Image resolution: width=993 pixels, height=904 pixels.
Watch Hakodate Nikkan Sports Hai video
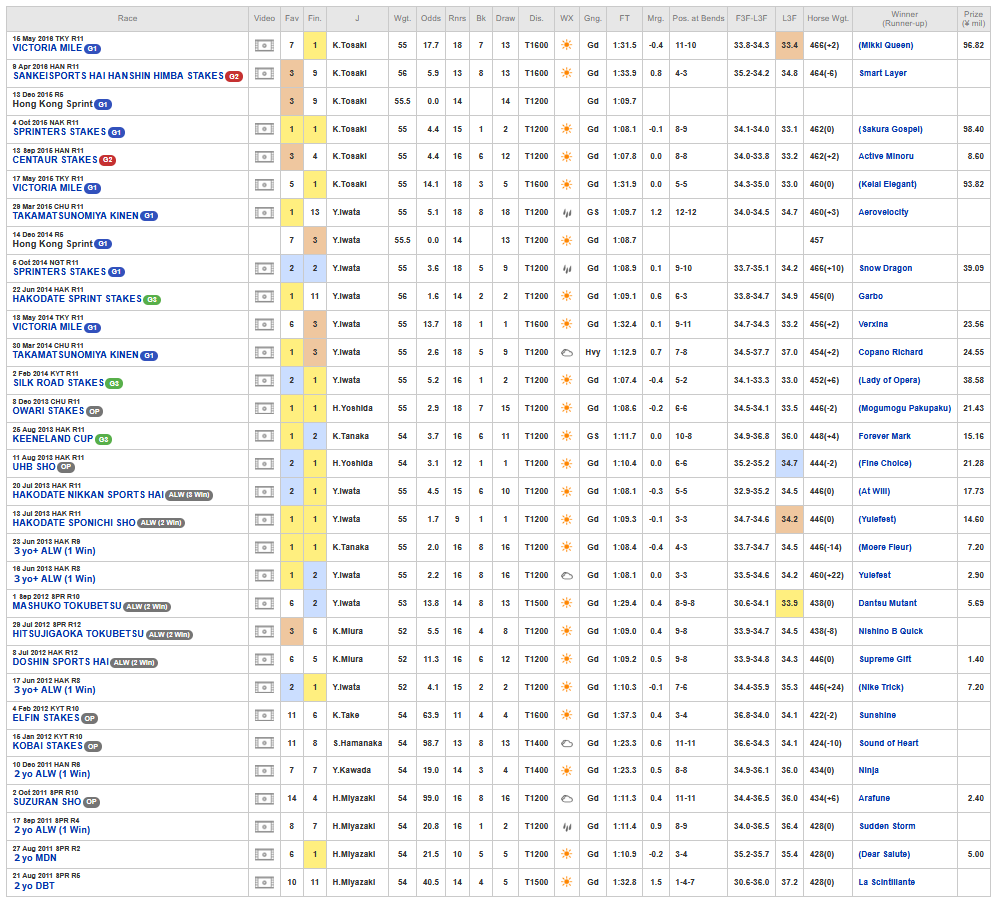click(x=264, y=492)
